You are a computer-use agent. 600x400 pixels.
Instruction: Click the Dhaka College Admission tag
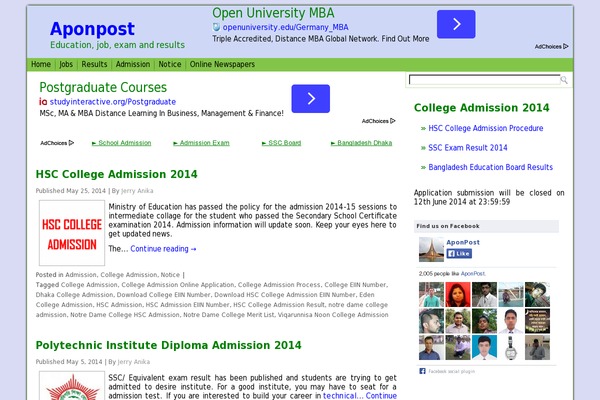pyautogui.click(x=75, y=295)
